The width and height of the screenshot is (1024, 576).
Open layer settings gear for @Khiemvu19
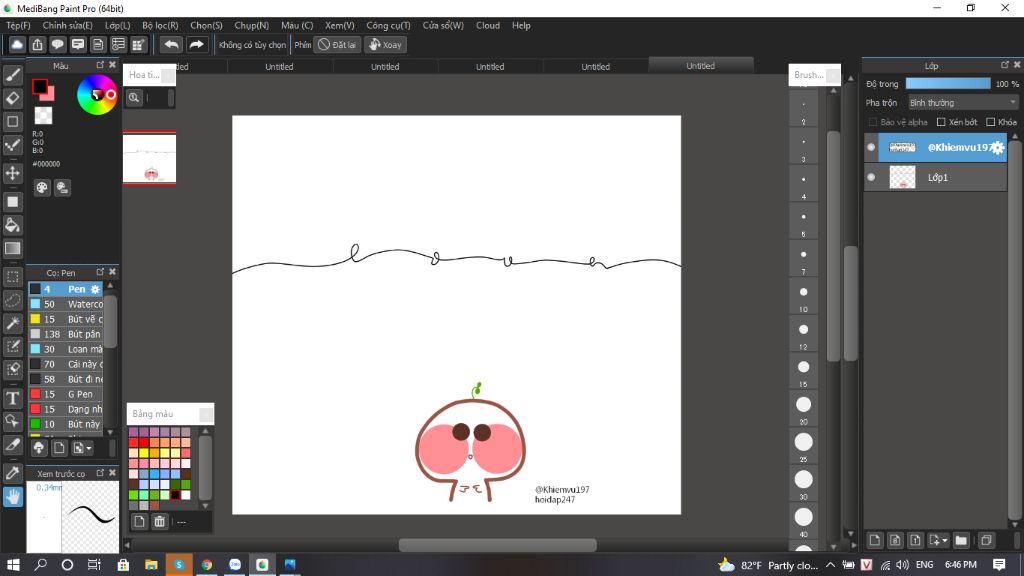pos(997,148)
